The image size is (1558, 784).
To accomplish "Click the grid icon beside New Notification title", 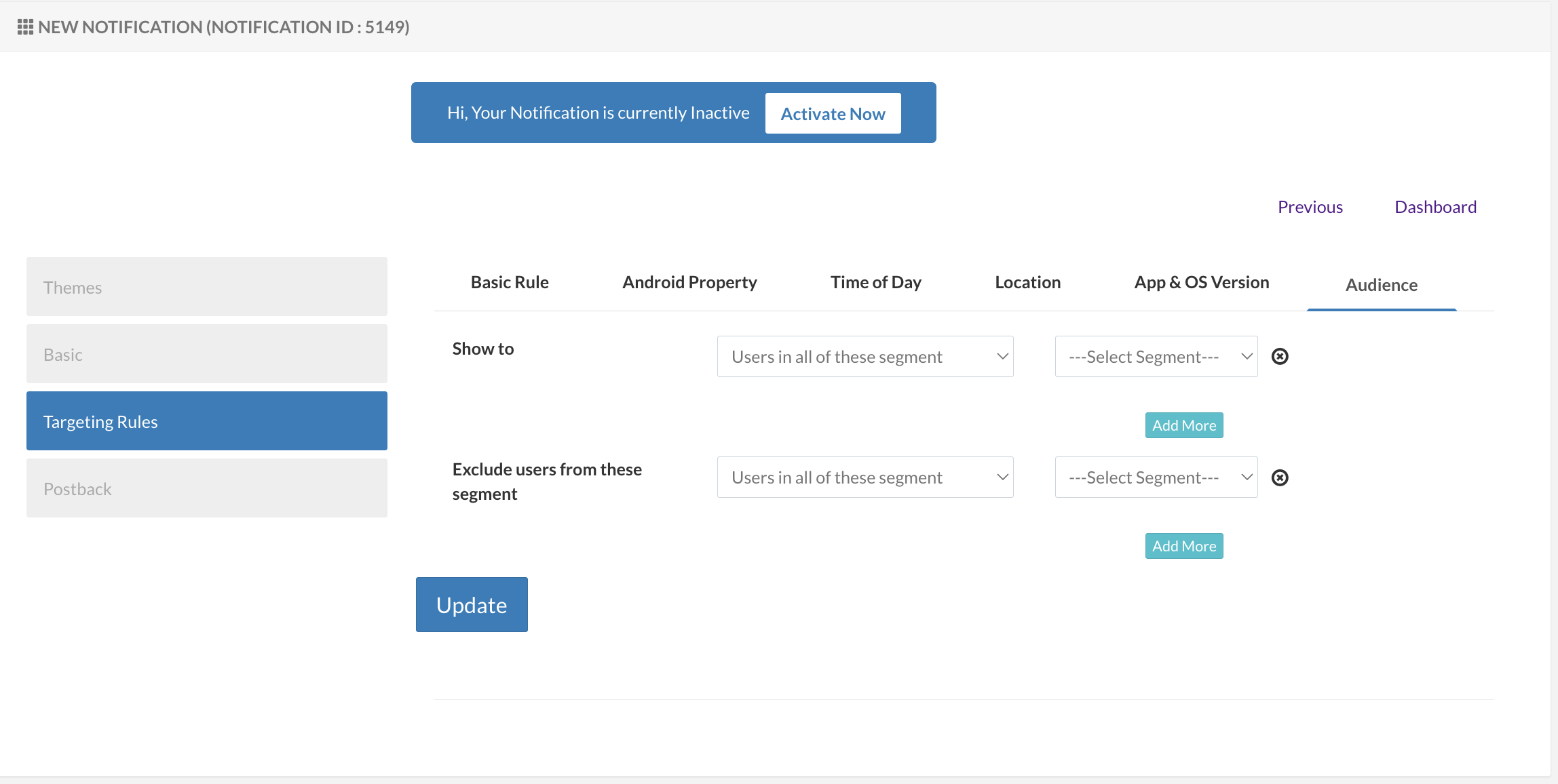I will [x=25, y=27].
